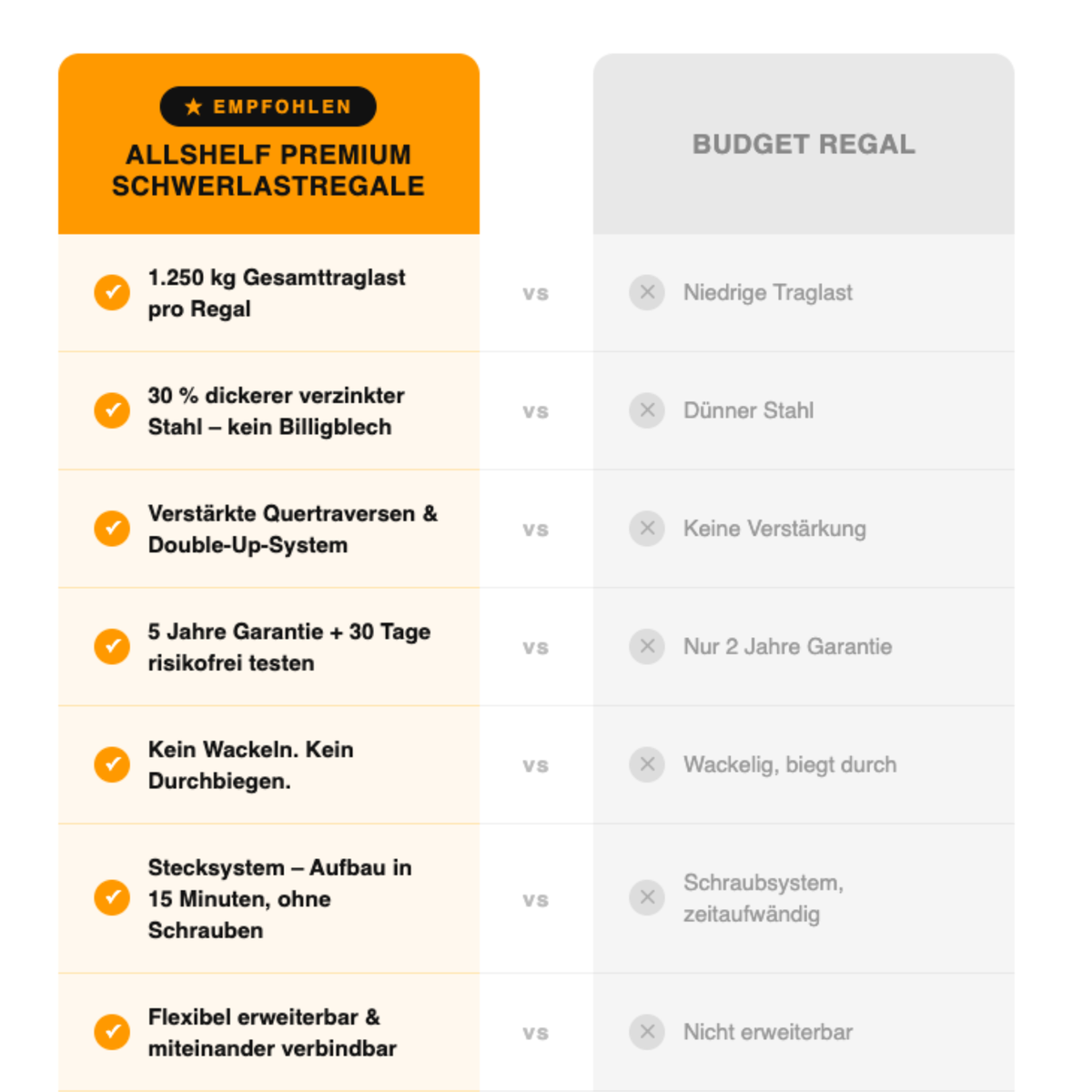Click the X icon next to Nicht erweiterbar

tap(647, 1032)
